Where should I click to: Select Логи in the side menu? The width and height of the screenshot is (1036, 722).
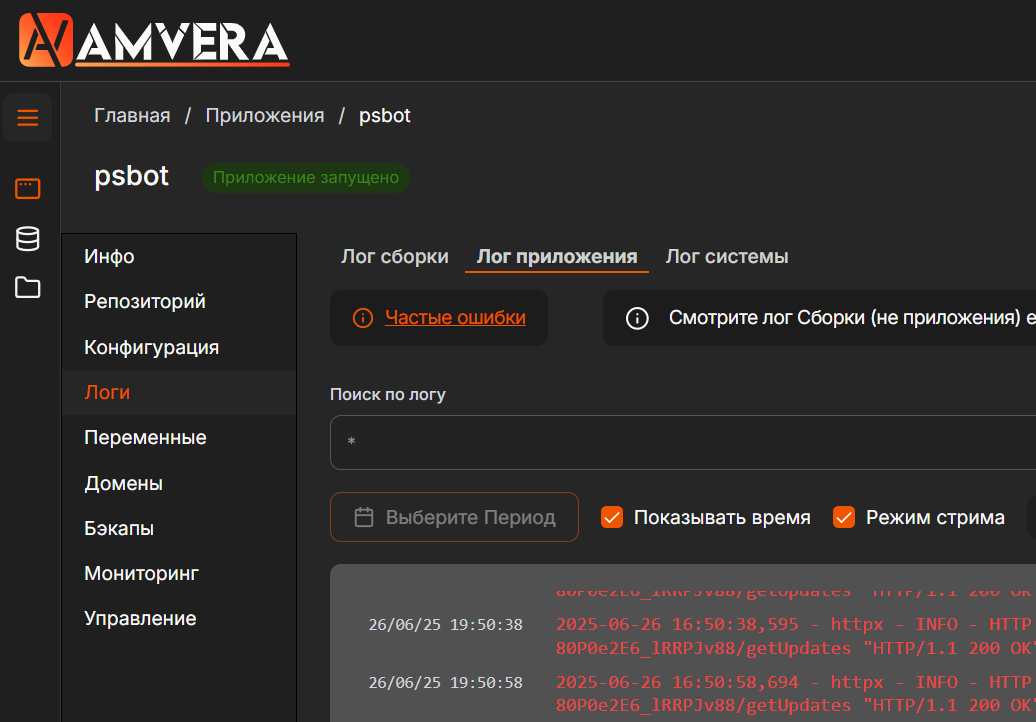point(179,392)
